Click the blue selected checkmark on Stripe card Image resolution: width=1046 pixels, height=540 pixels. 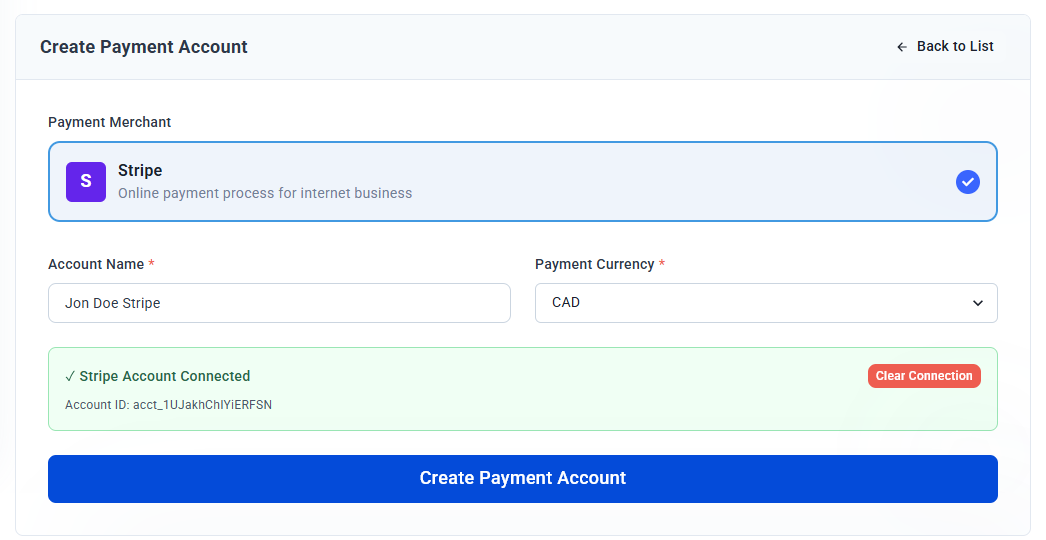[967, 182]
